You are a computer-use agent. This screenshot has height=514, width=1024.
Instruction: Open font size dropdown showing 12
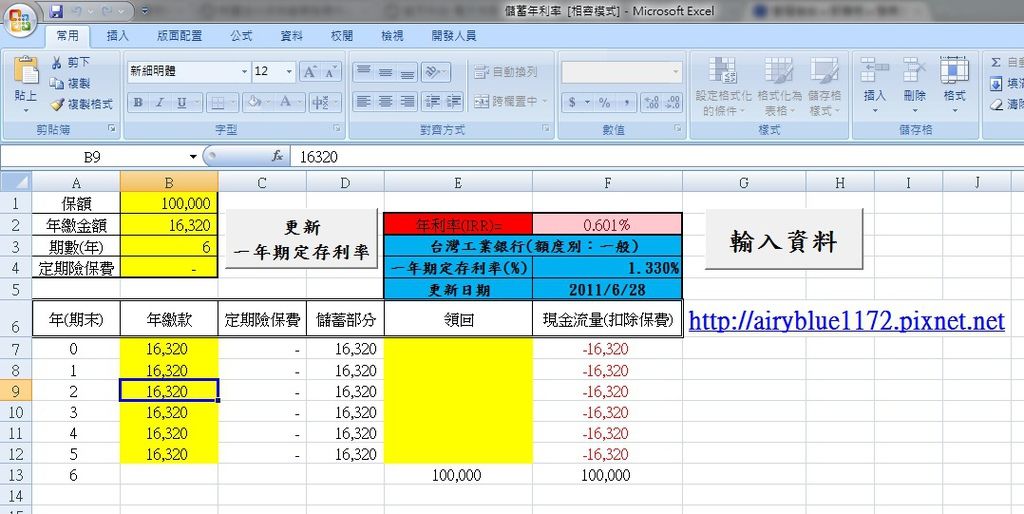(290, 72)
